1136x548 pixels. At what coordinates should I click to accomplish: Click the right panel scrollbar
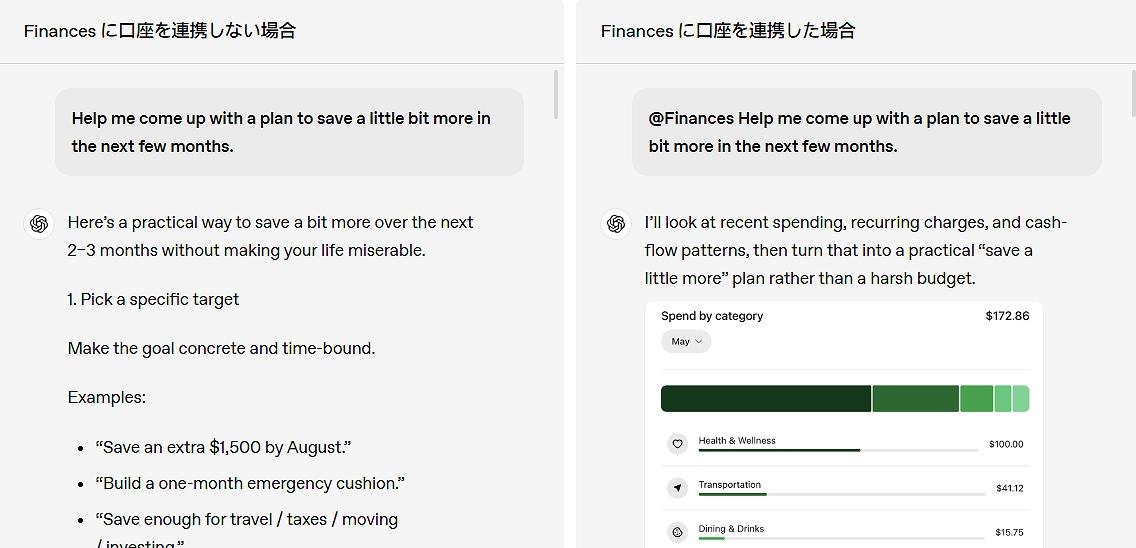coord(1132,94)
